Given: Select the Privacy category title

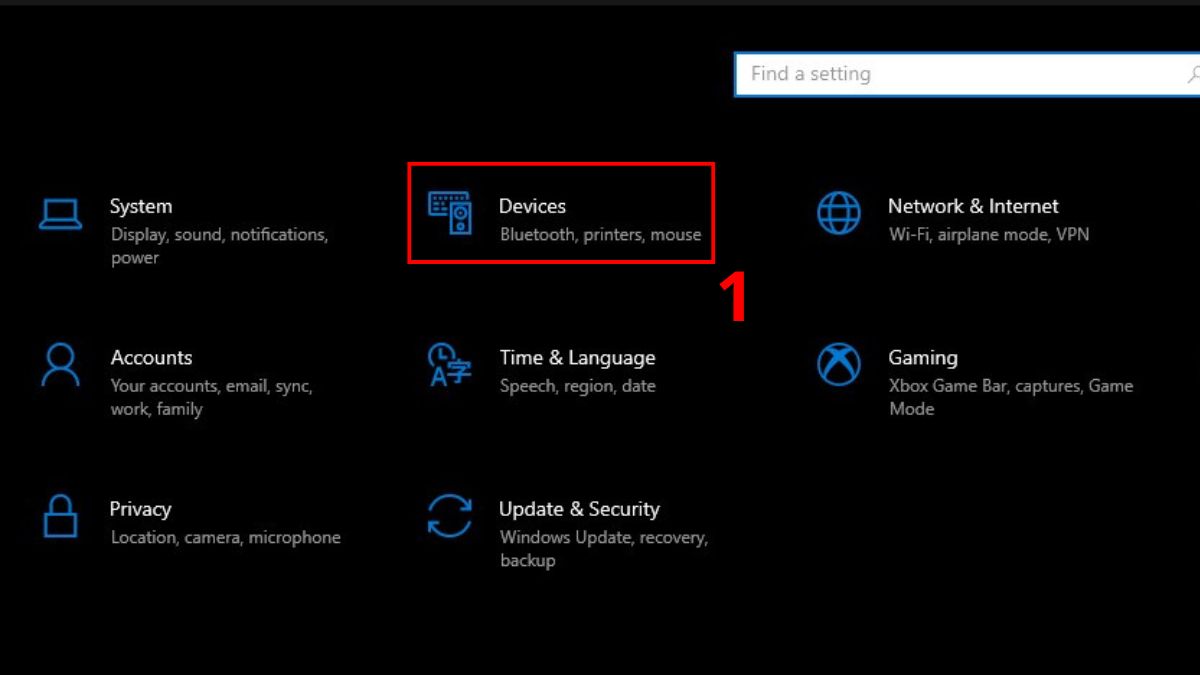Looking at the screenshot, I should pyautogui.click(x=140, y=509).
